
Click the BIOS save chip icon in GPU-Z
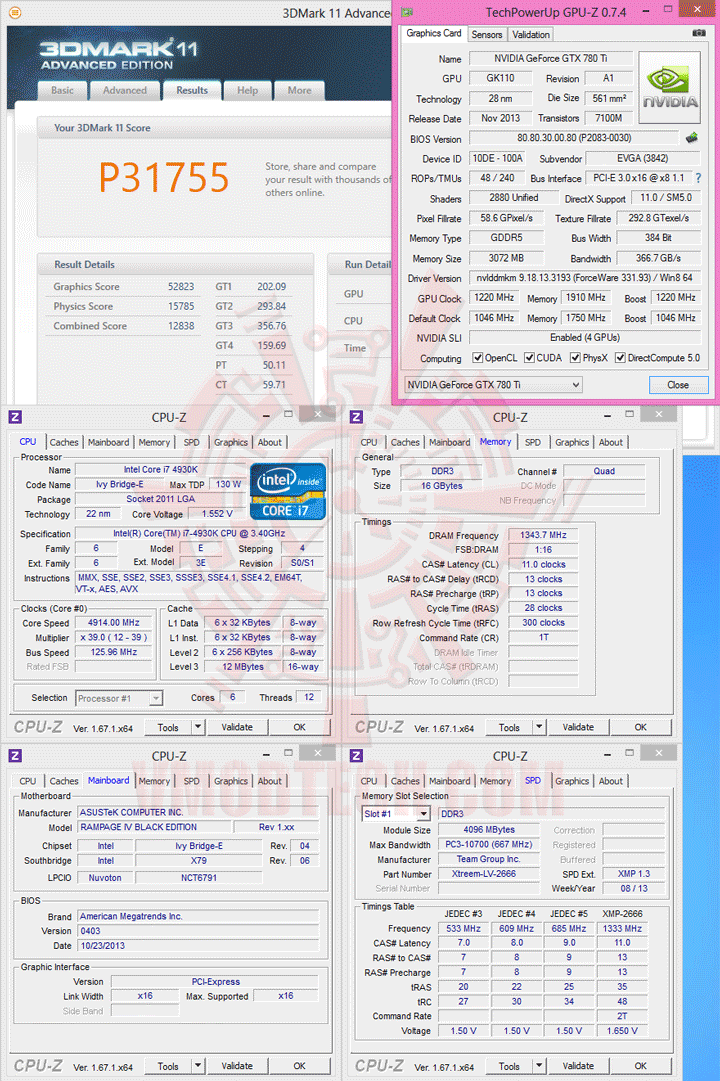coord(692,138)
